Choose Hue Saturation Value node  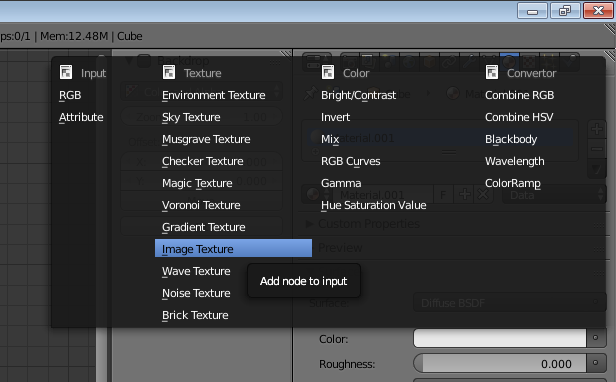point(374,205)
